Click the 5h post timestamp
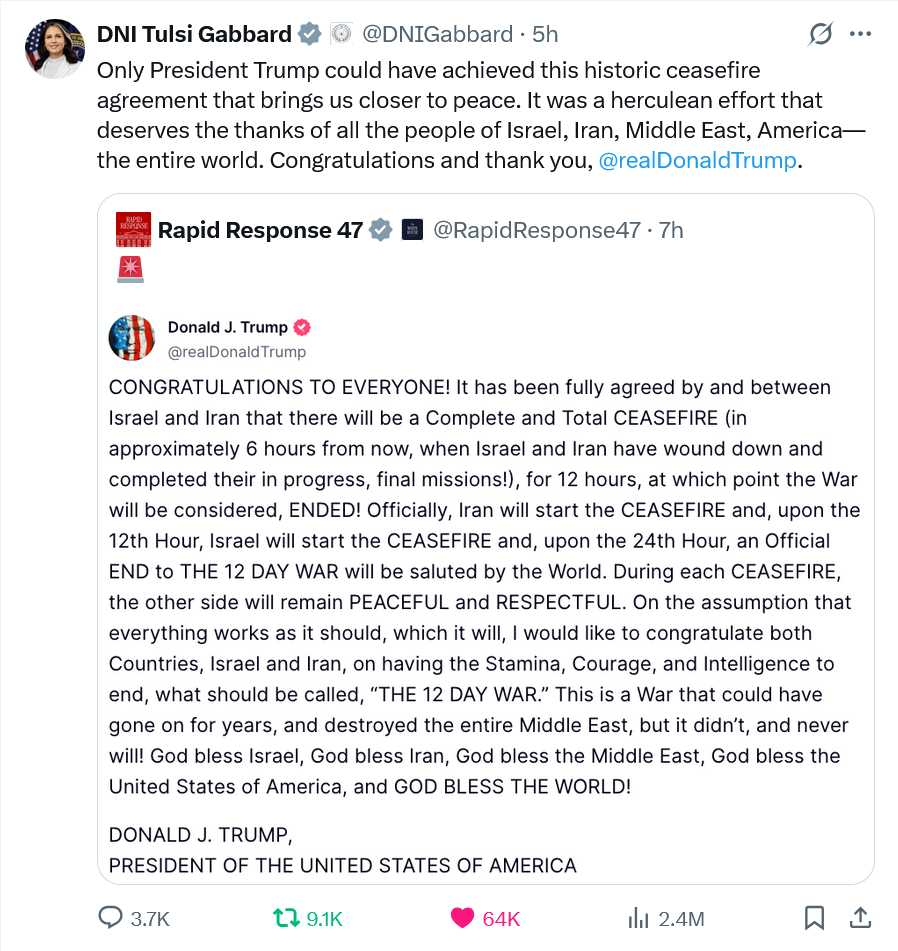 click(x=545, y=34)
